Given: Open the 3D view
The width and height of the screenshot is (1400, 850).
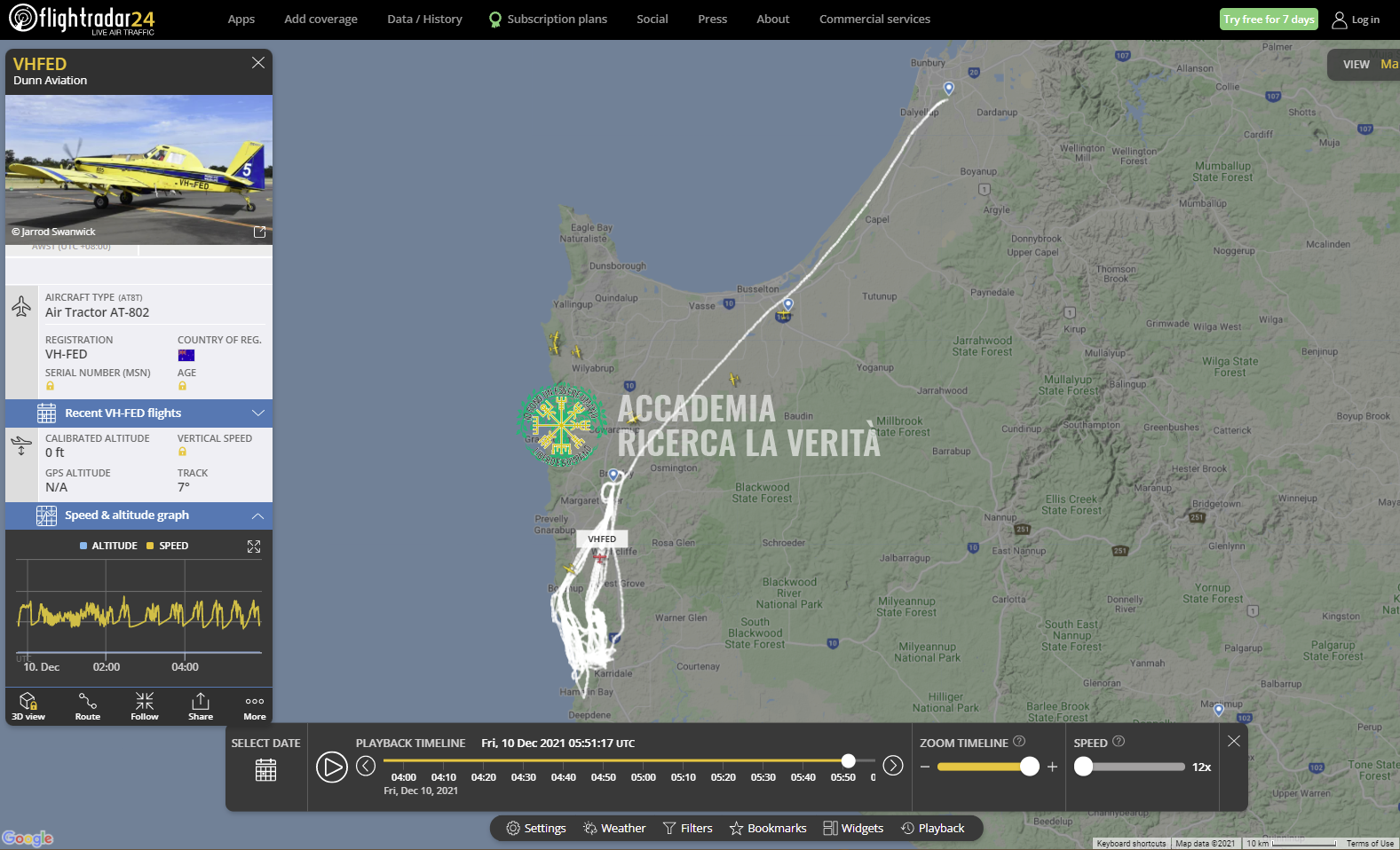Looking at the screenshot, I should 28,706.
